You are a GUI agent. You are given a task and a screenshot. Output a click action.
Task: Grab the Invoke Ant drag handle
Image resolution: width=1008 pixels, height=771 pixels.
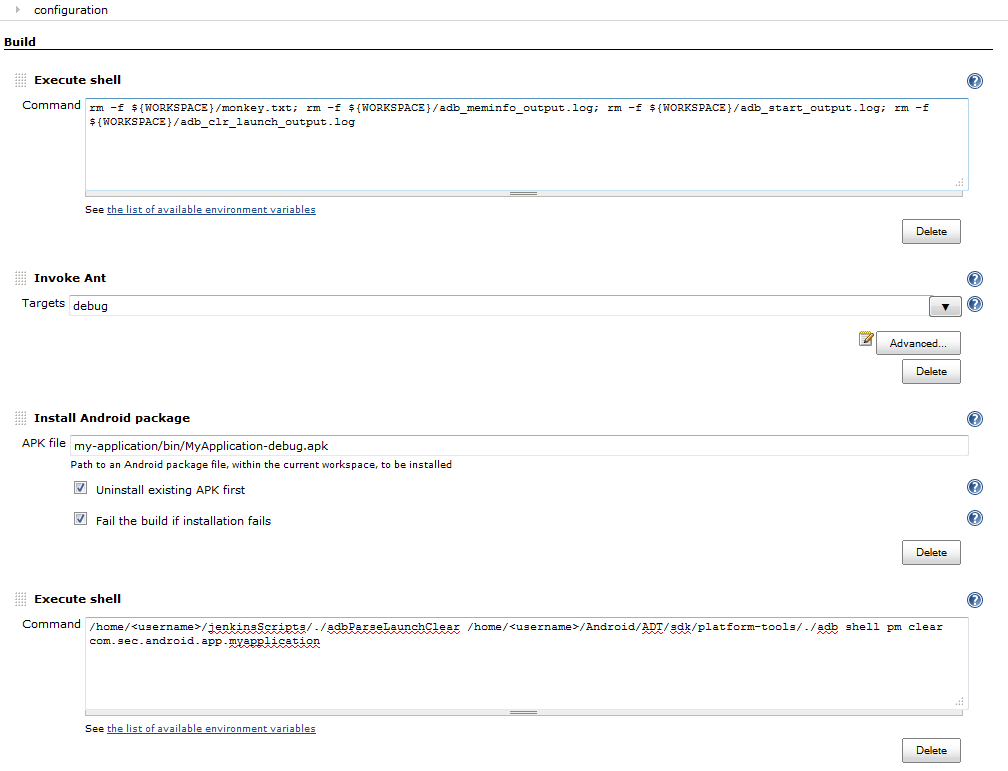tap(21, 278)
